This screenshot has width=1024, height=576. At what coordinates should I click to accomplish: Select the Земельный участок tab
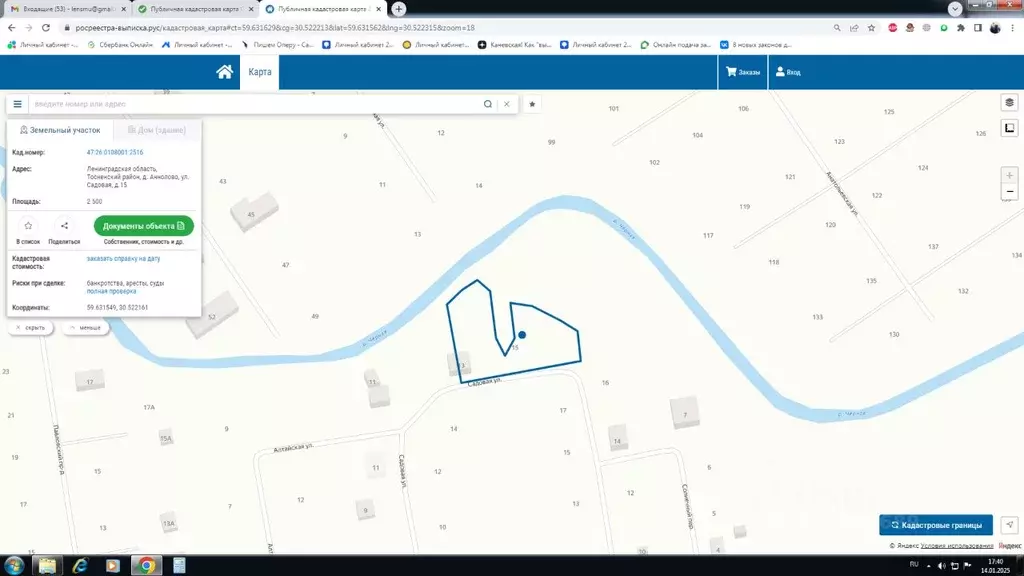[x=61, y=131]
